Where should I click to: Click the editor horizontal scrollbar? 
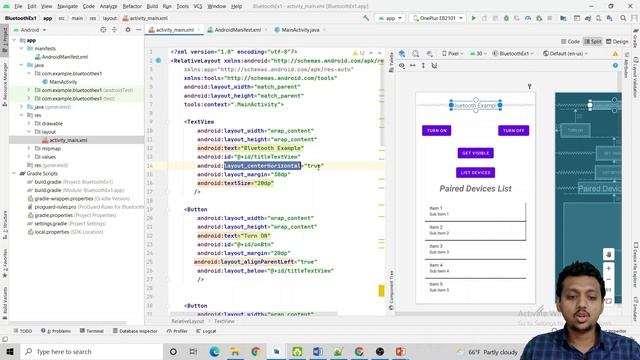[254, 314]
